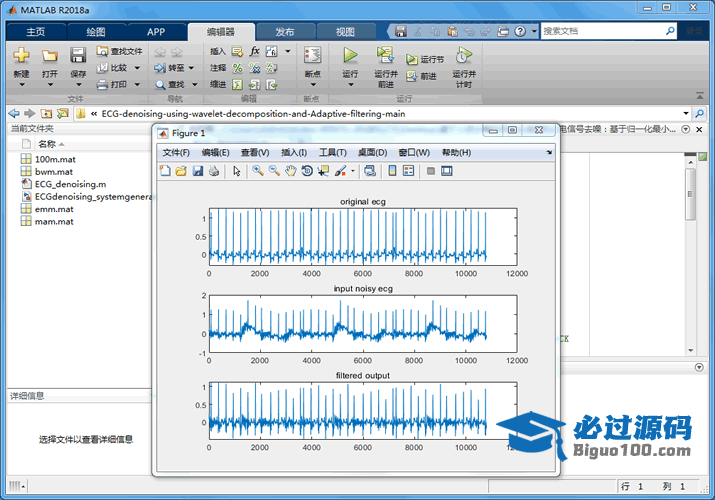Switch to the View tab
The width and height of the screenshot is (715, 500).
345,32
